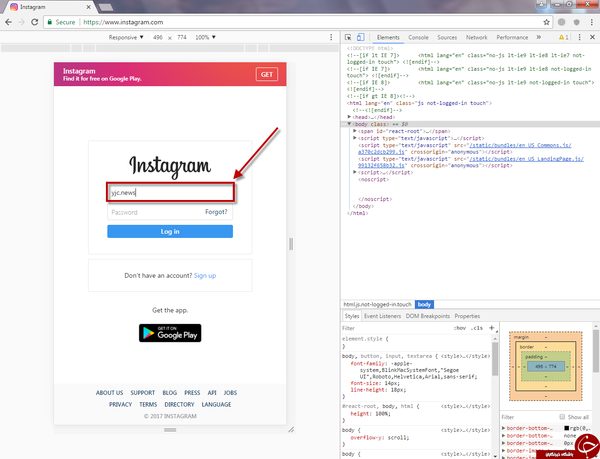Click the viewport width field 496
Image resolution: width=600 pixels, height=459 pixels.
coord(158,37)
